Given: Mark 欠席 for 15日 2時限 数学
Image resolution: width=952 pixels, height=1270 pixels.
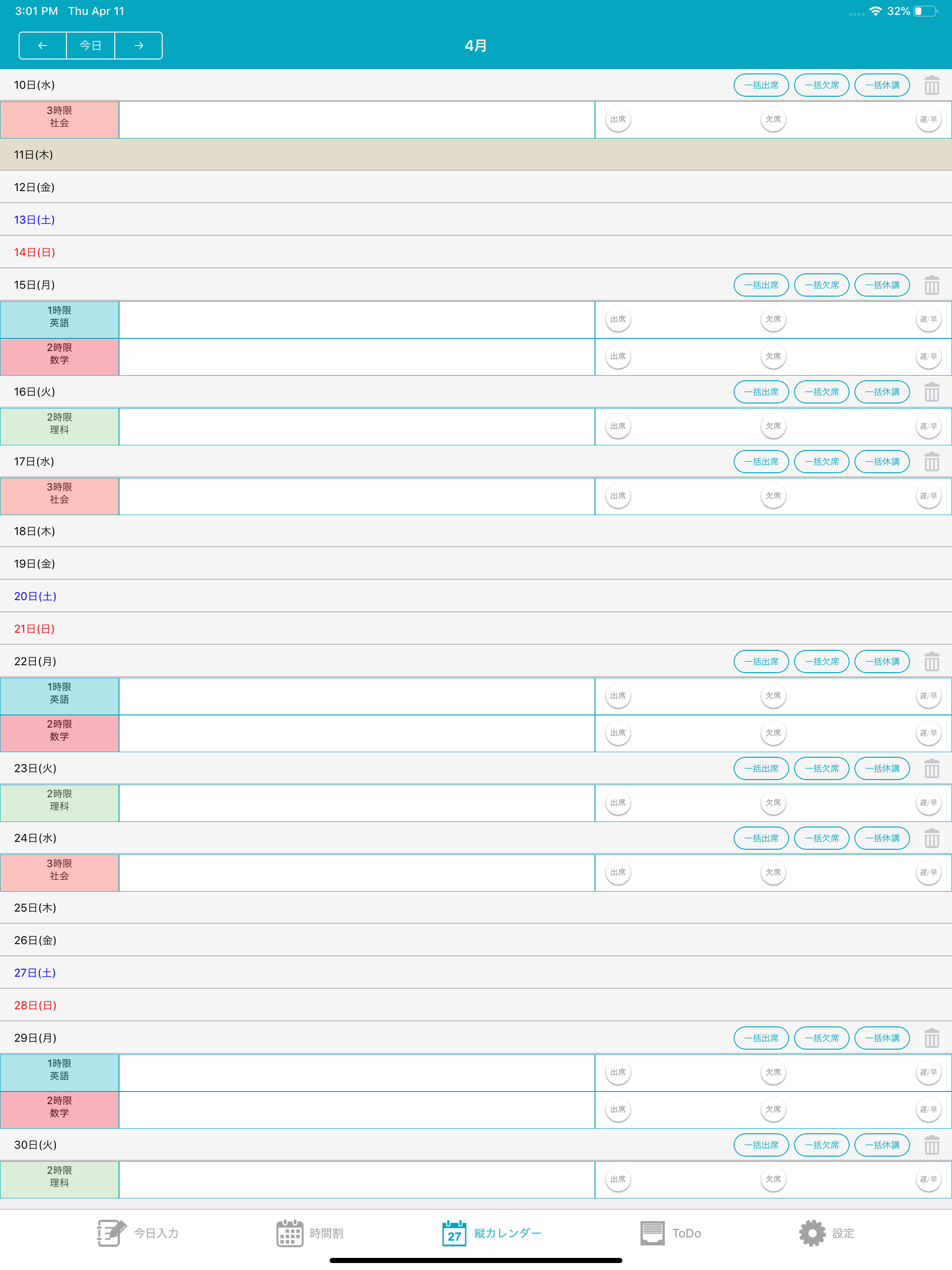Looking at the screenshot, I should click(773, 357).
